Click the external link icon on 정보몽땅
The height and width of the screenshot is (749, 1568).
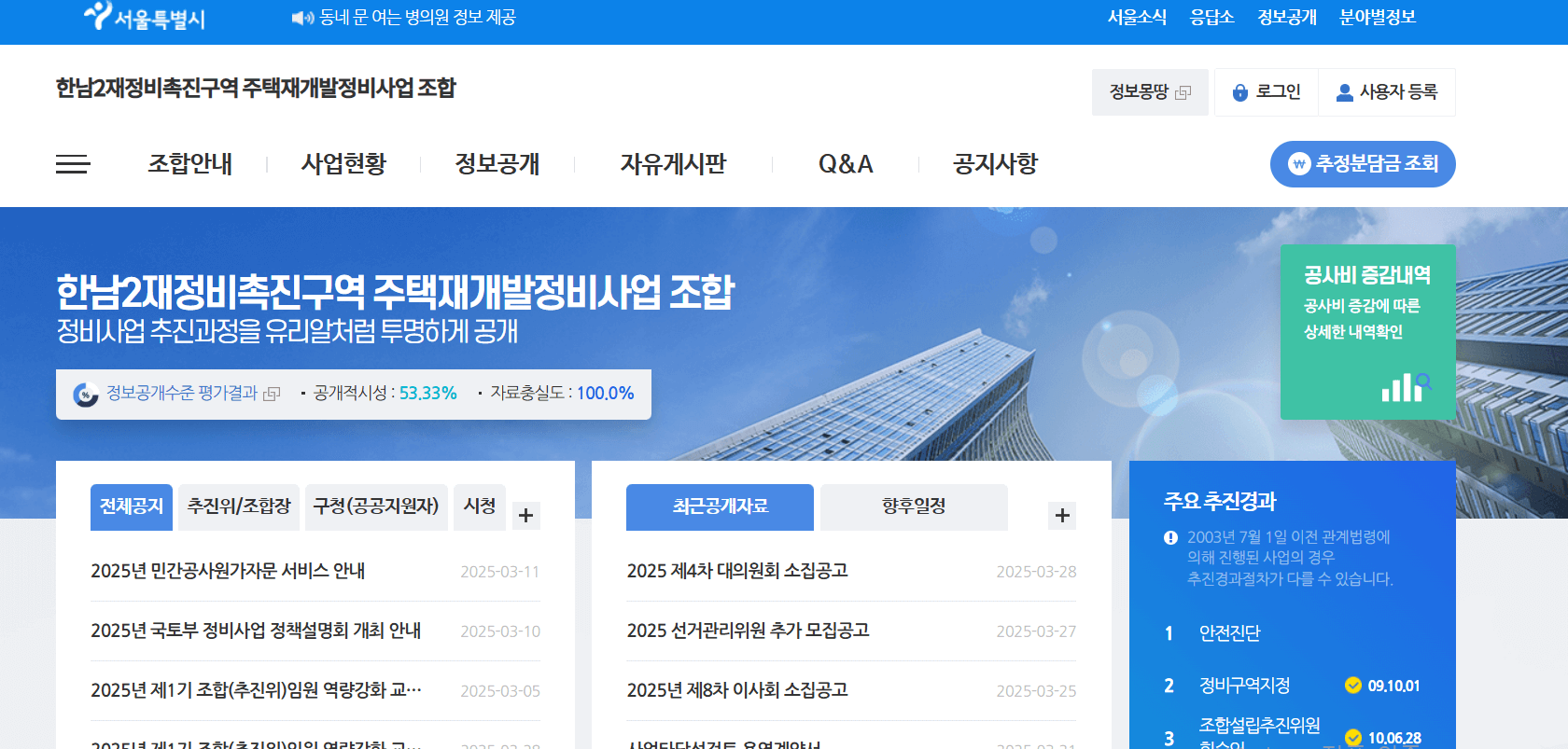[1183, 92]
